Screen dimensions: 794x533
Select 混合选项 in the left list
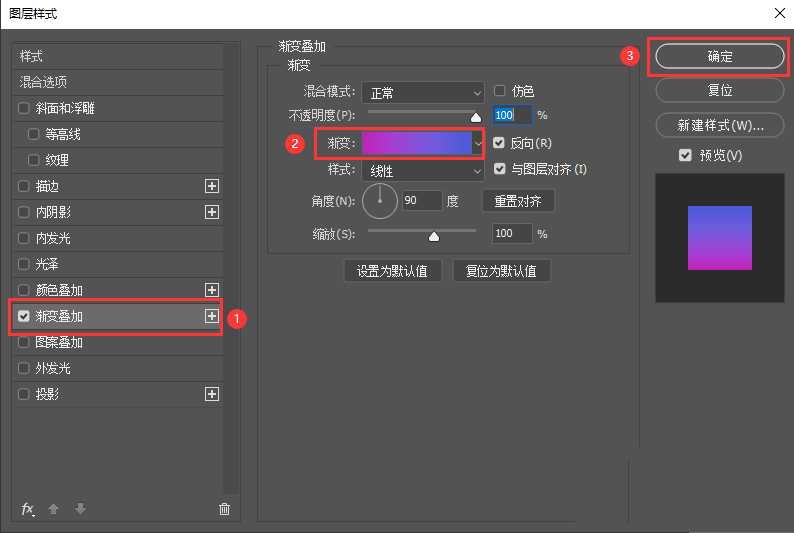[x=117, y=82]
